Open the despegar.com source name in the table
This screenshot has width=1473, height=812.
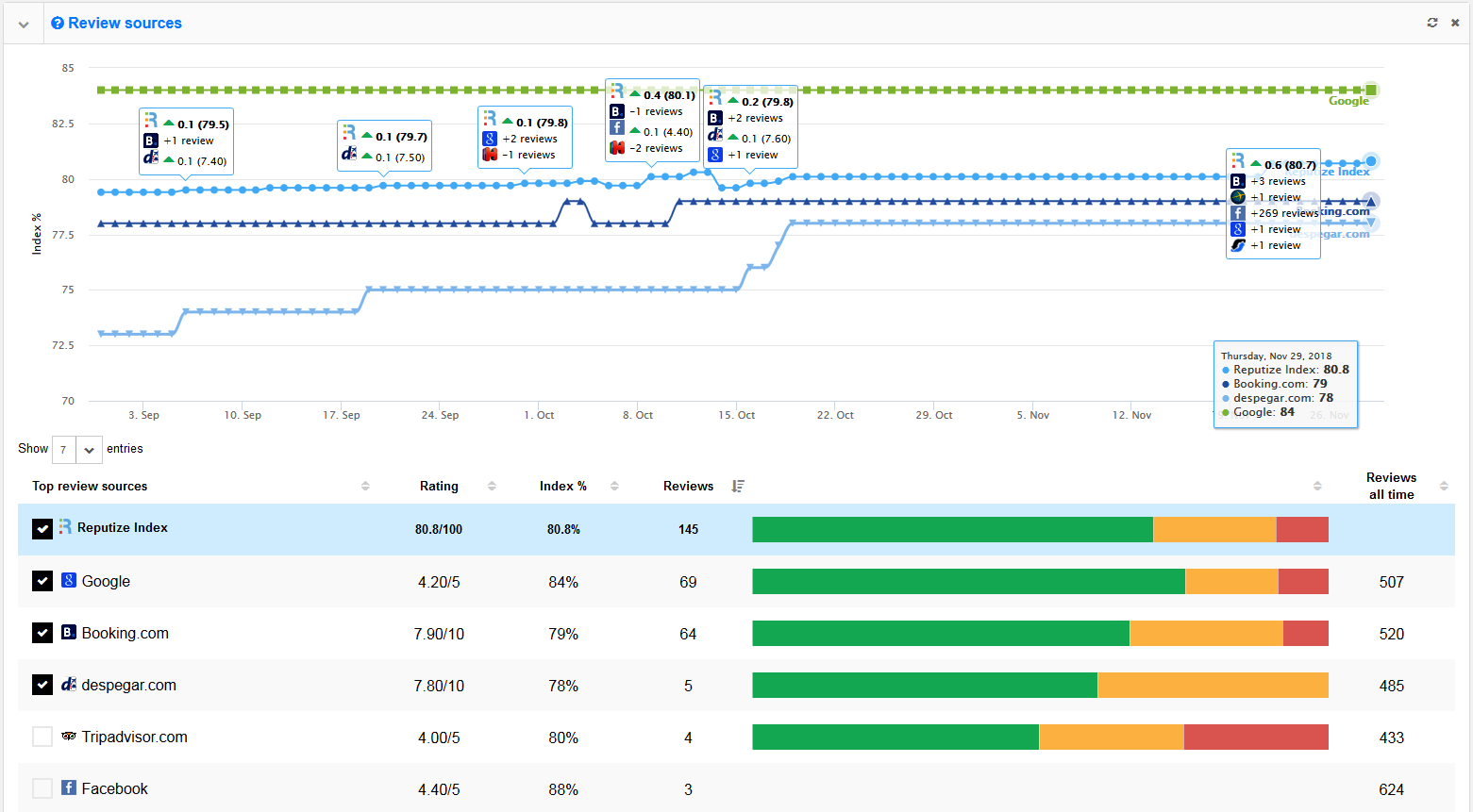click(128, 685)
